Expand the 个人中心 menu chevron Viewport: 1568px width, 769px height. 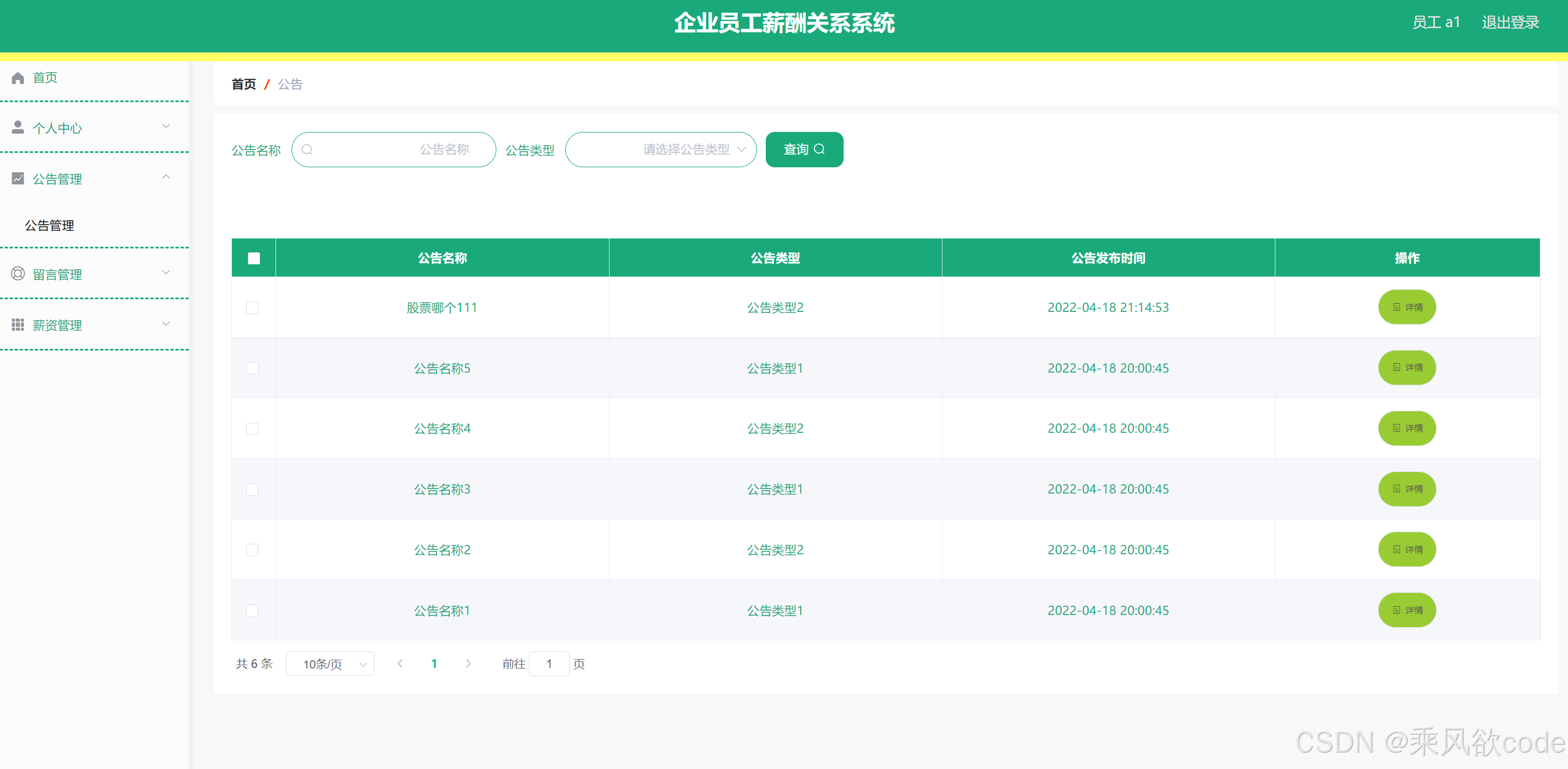point(166,126)
